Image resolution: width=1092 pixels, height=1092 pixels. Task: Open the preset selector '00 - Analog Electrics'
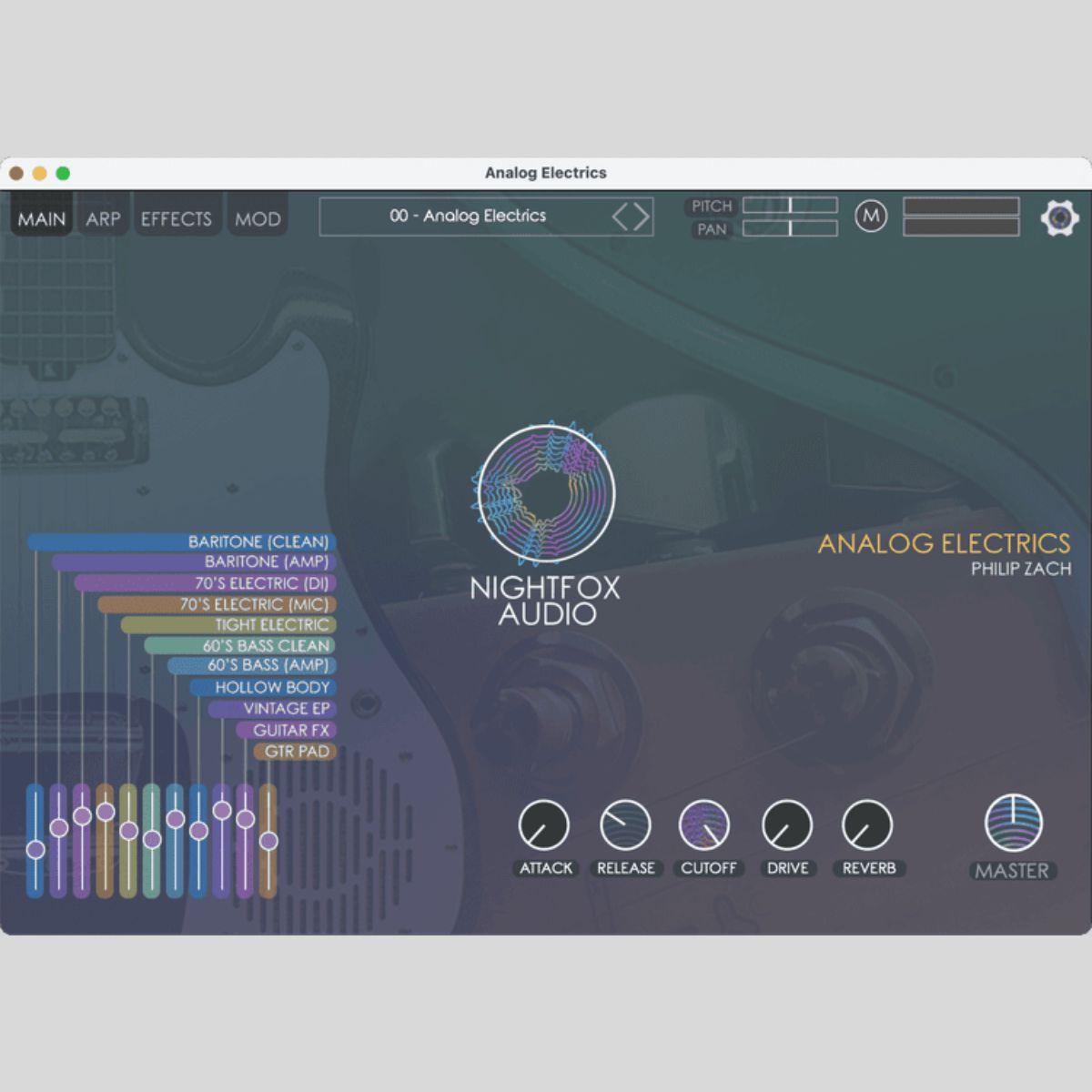(x=486, y=217)
